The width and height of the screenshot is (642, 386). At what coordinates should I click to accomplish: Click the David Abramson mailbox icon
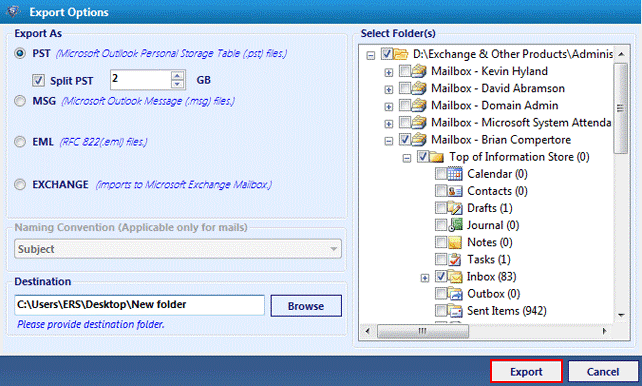[x=419, y=88]
